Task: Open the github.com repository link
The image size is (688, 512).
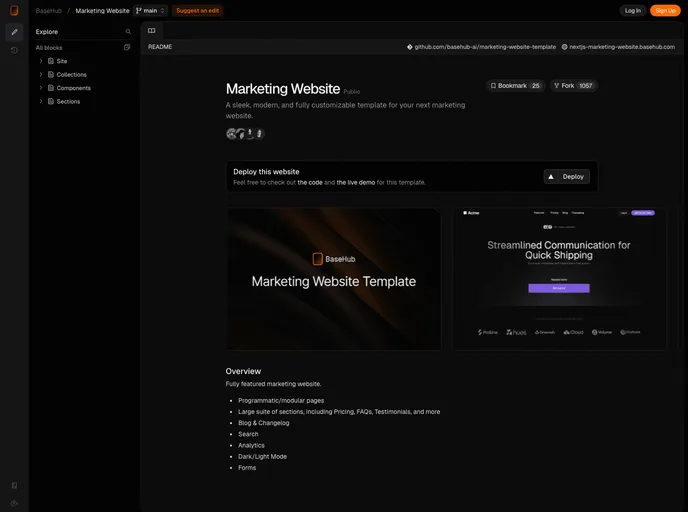Action: click(x=481, y=47)
